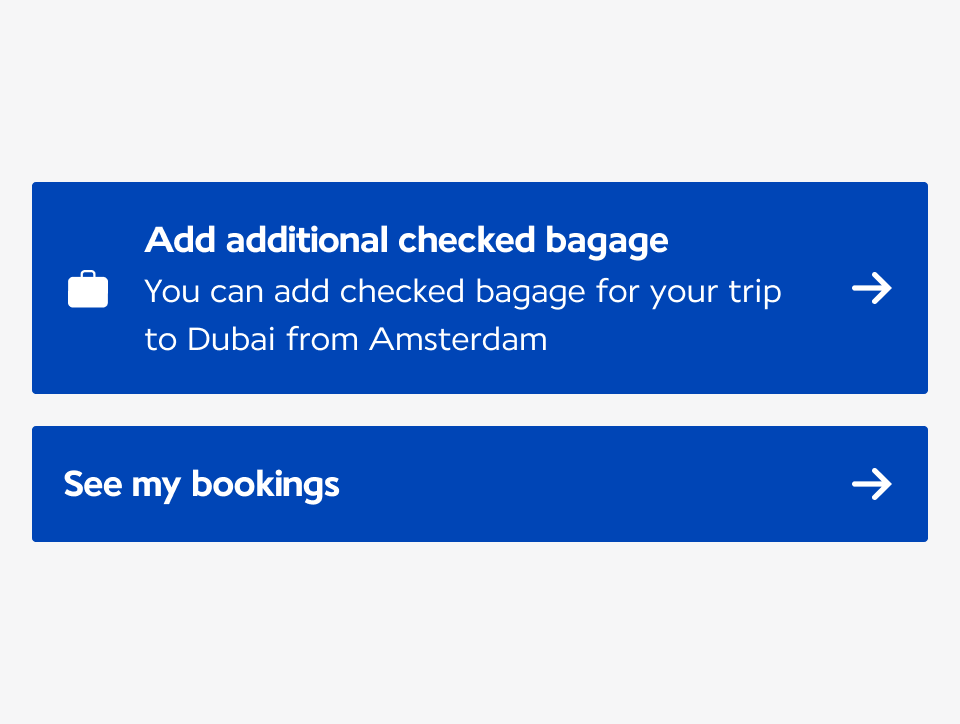Click the word "checked" in the bold heading

[467, 239]
